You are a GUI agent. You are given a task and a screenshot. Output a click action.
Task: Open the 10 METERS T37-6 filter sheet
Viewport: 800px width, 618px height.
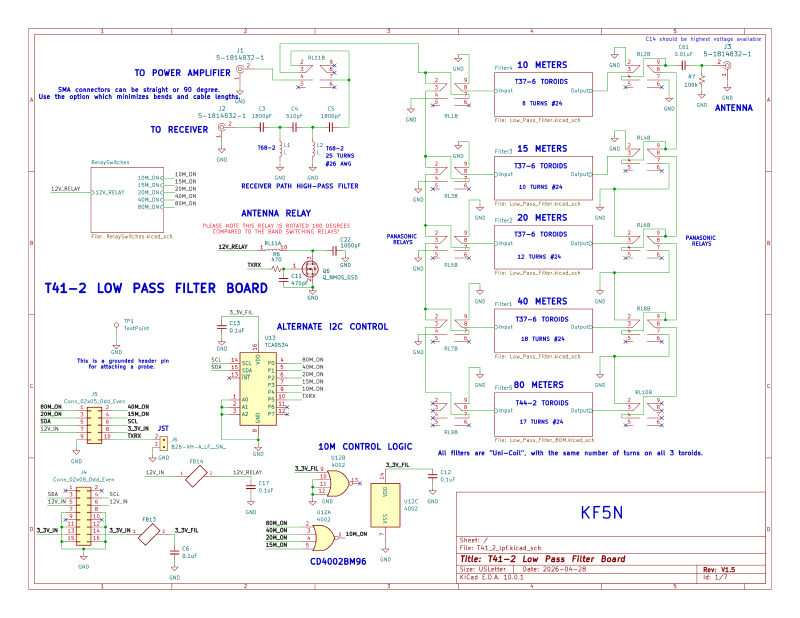click(x=545, y=93)
